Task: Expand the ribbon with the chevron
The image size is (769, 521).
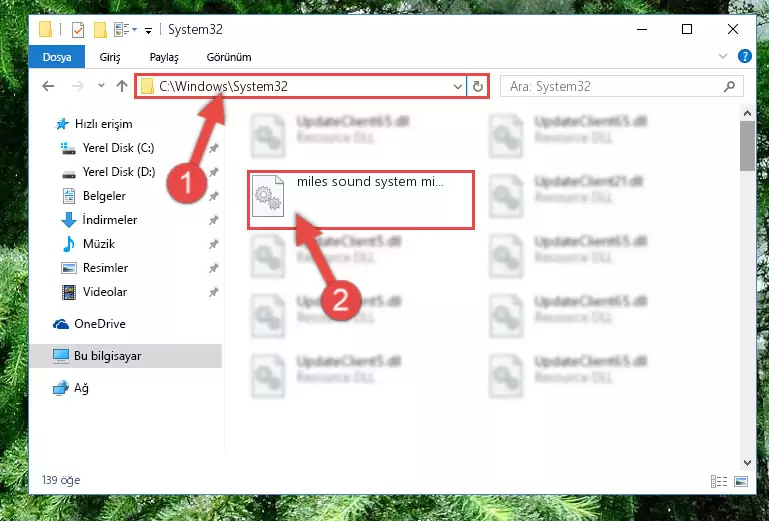Action: point(722,56)
